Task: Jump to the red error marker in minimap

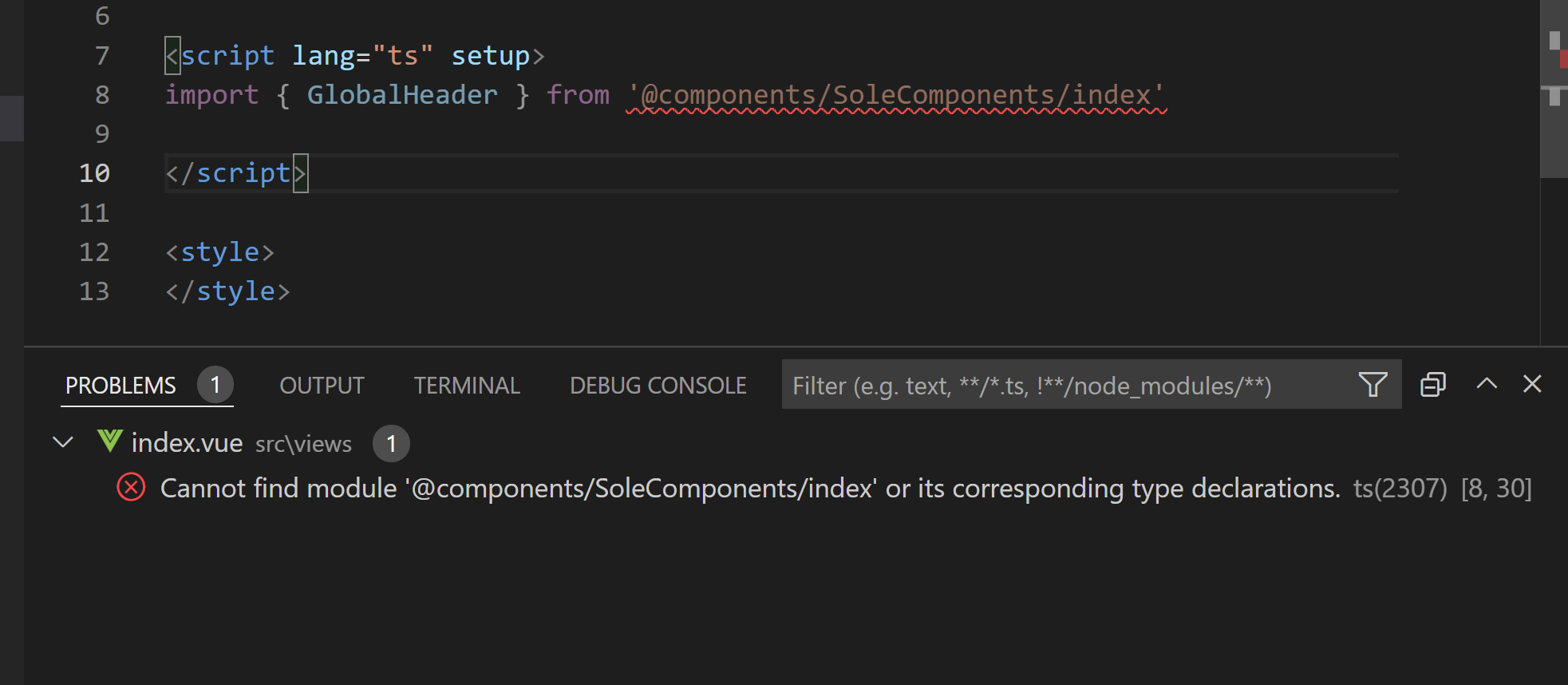Action: (x=1564, y=58)
